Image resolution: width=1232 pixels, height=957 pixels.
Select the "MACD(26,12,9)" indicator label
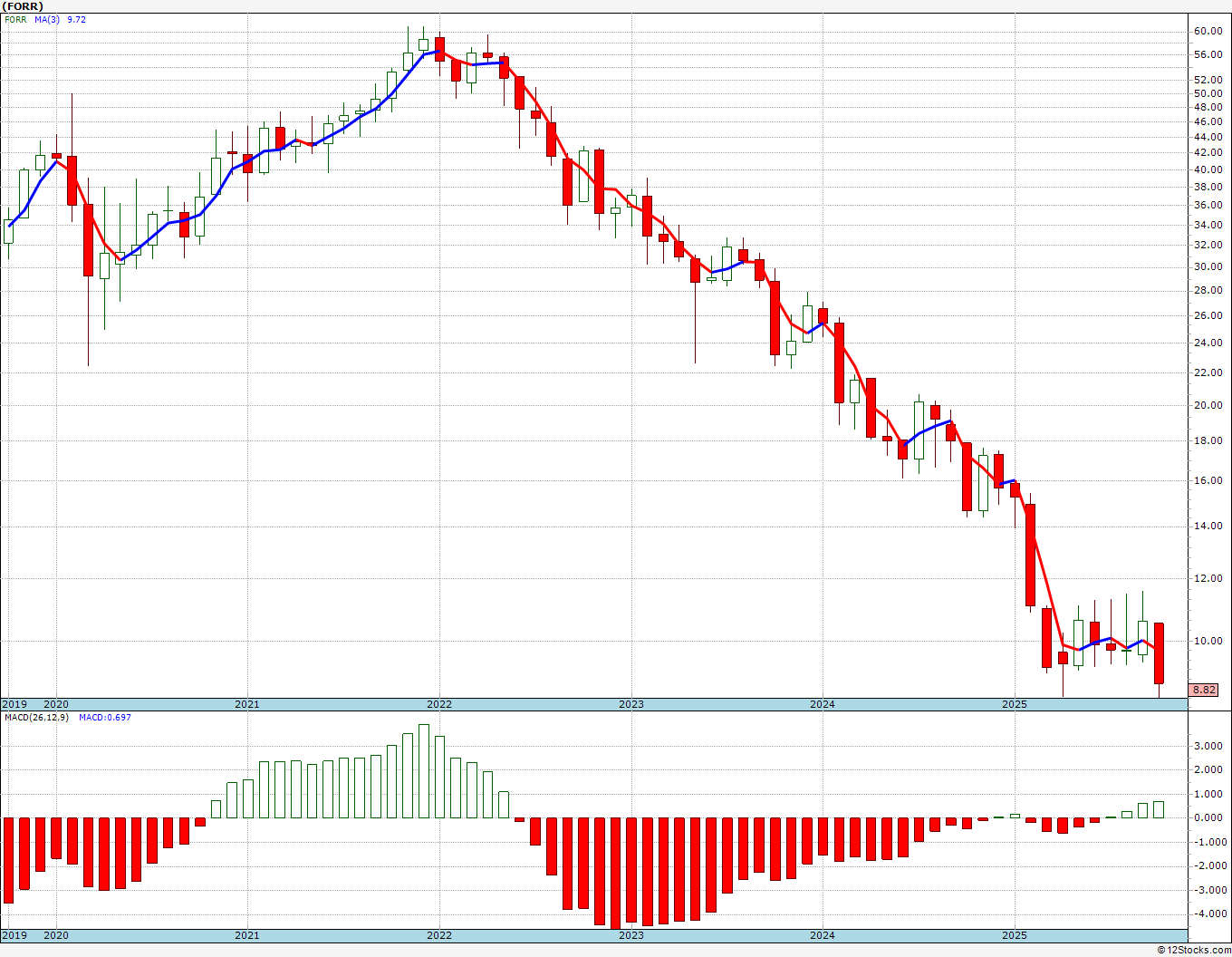pyautogui.click(x=36, y=718)
